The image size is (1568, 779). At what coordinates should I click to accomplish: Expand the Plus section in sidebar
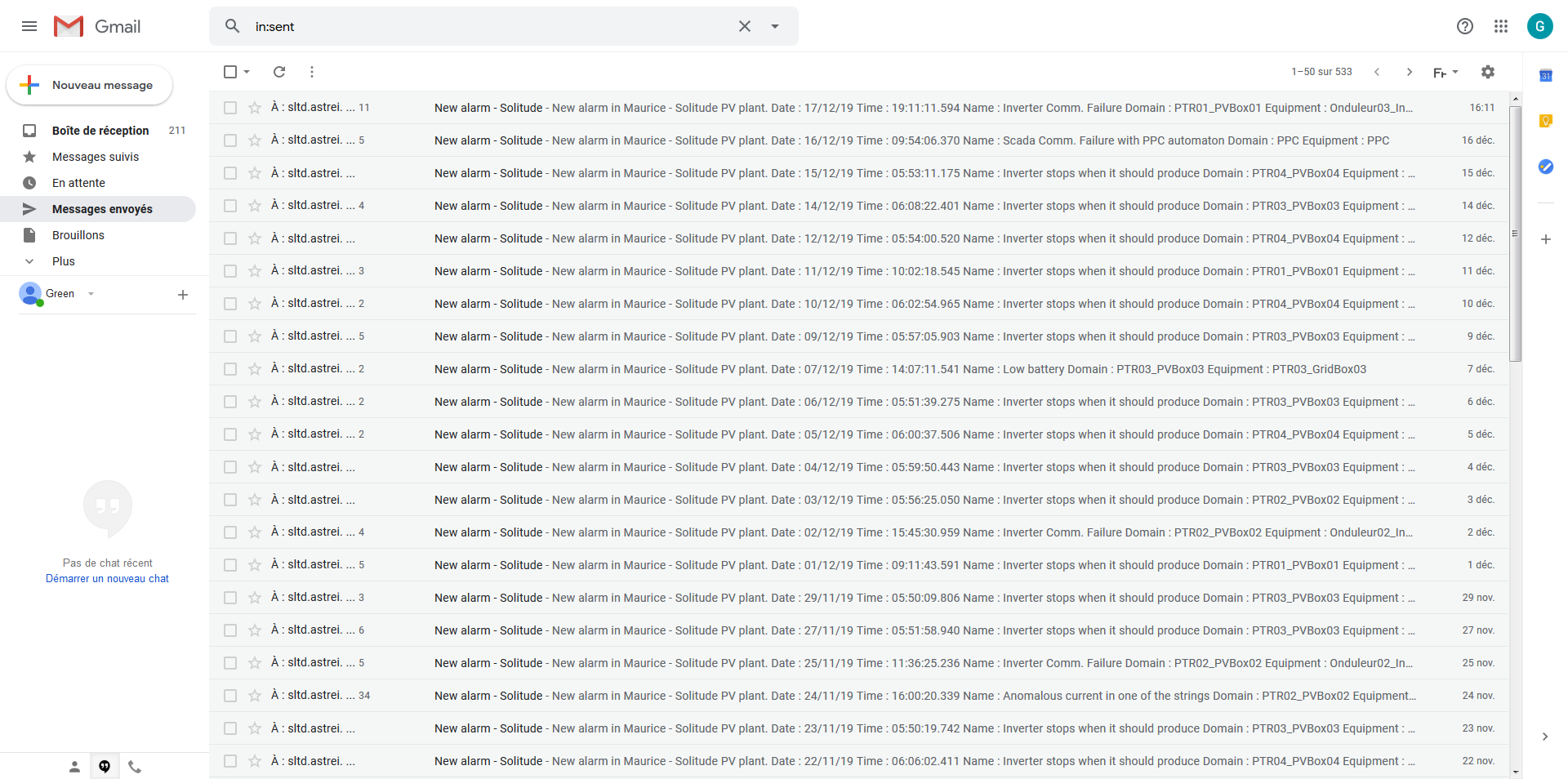pyautogui.click(x=63, y=261)
